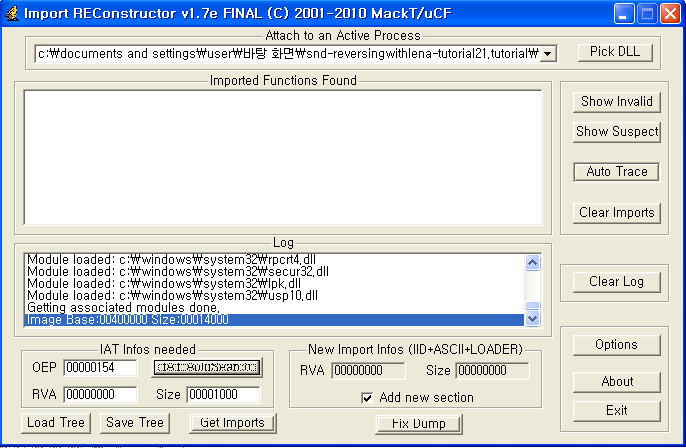The width and height of the screenshot is (686, 448).
Task: Click the IAT AutoSearch button
Action: click(207, 367)
